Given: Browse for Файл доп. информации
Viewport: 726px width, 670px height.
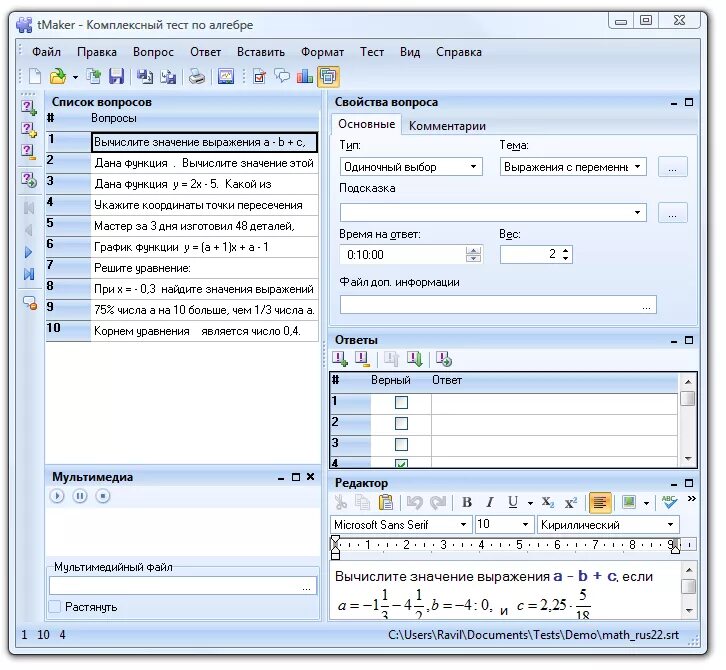Looking at the screenshot, I should pyautogui.click(x=646, y=305).
